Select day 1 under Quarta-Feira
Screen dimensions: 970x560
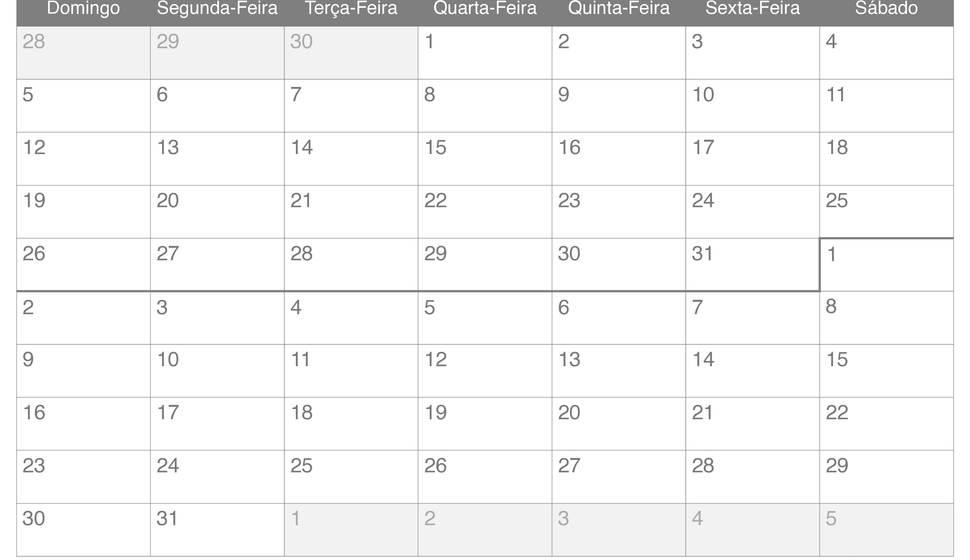(x=485, y=53)
